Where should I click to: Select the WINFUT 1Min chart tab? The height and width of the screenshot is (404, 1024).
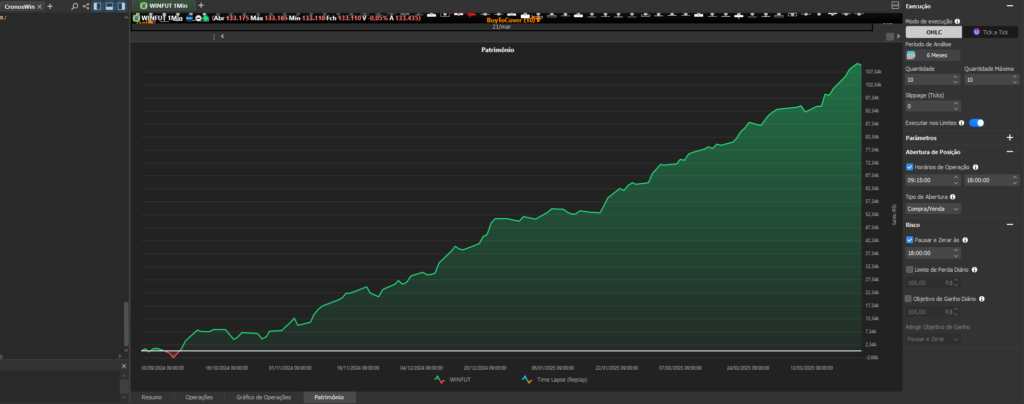coord(163,5)
